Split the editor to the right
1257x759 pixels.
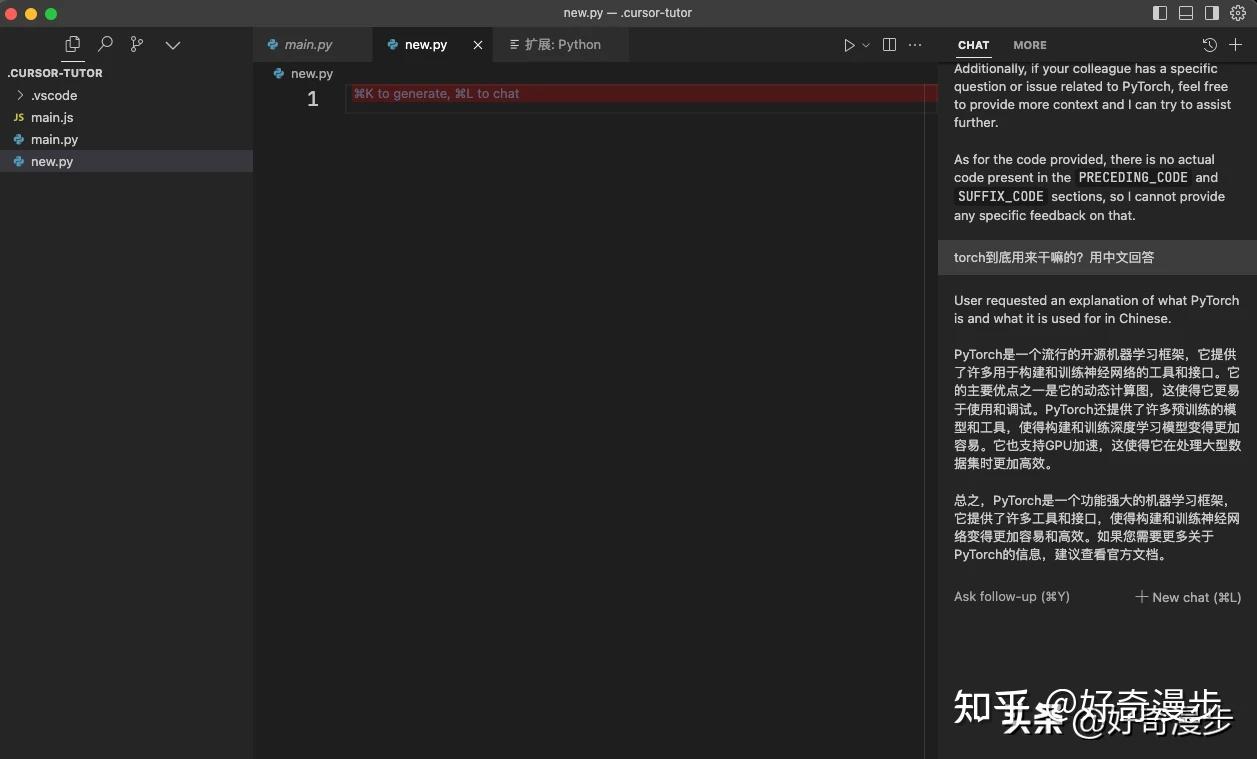[889, 45]
